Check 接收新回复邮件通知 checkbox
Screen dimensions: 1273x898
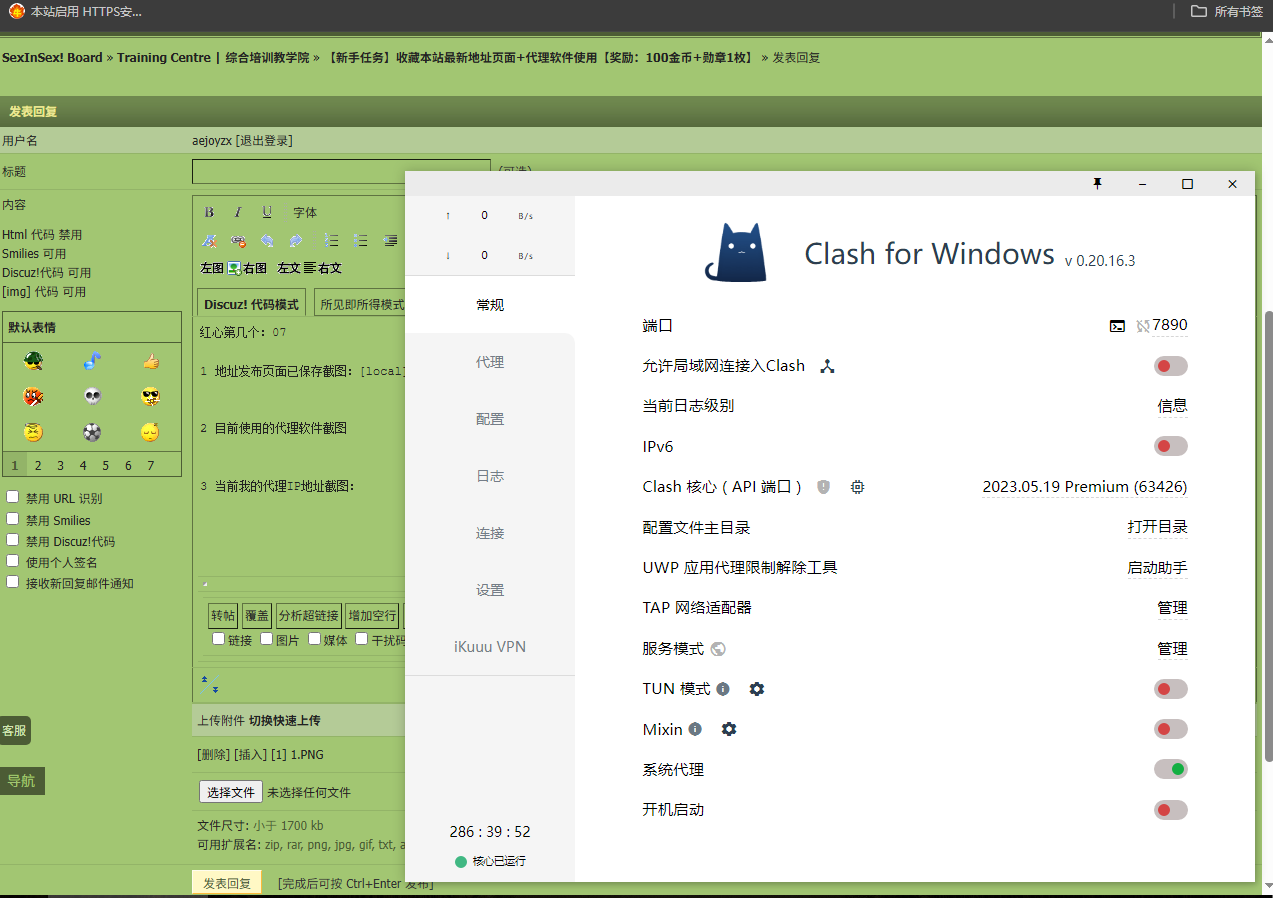13,582
